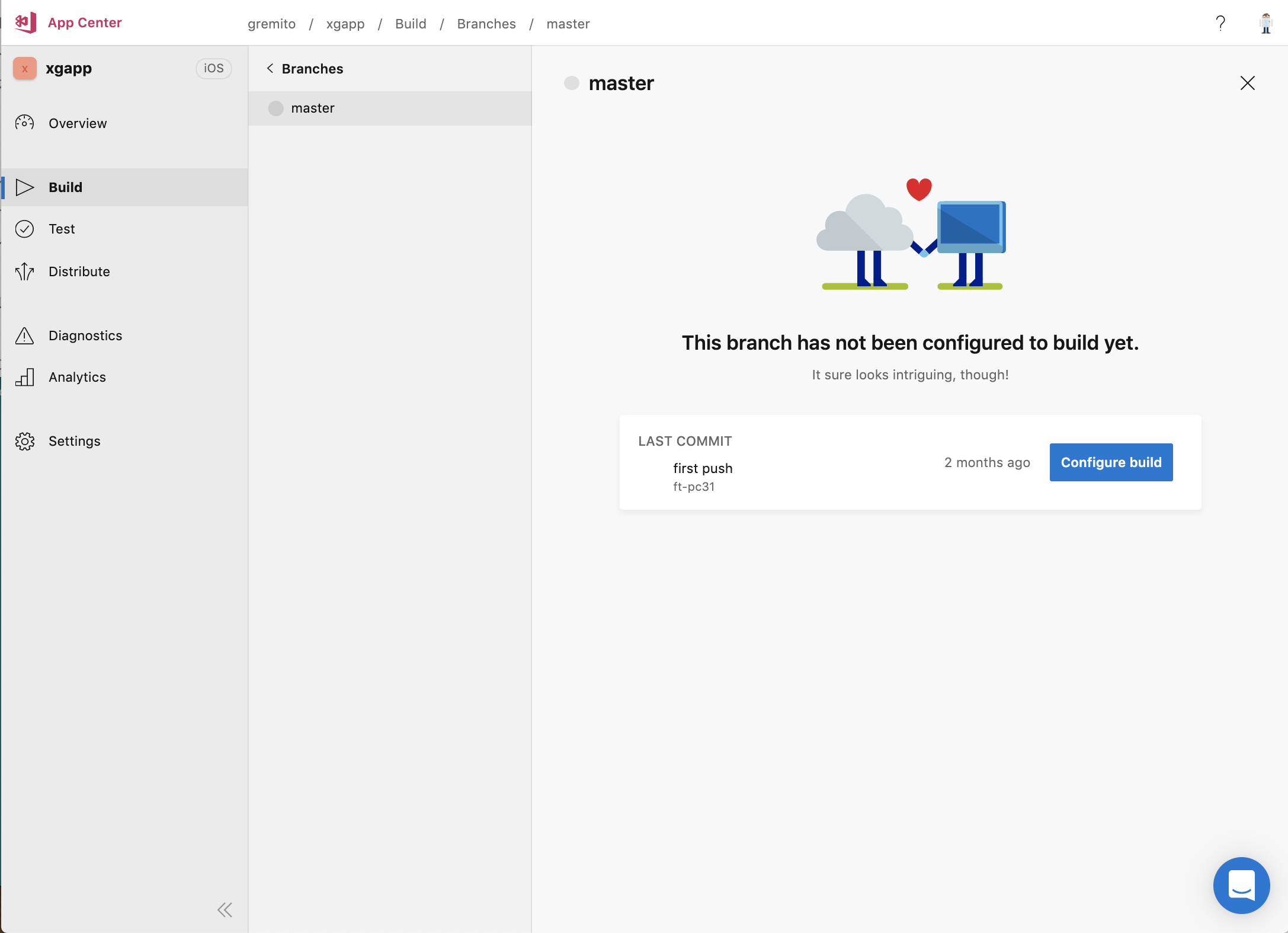Image resolution: width=1288 pixels, height=933 pixels.
Task: Open the Overview gauge icon
Action: [24, 123]
